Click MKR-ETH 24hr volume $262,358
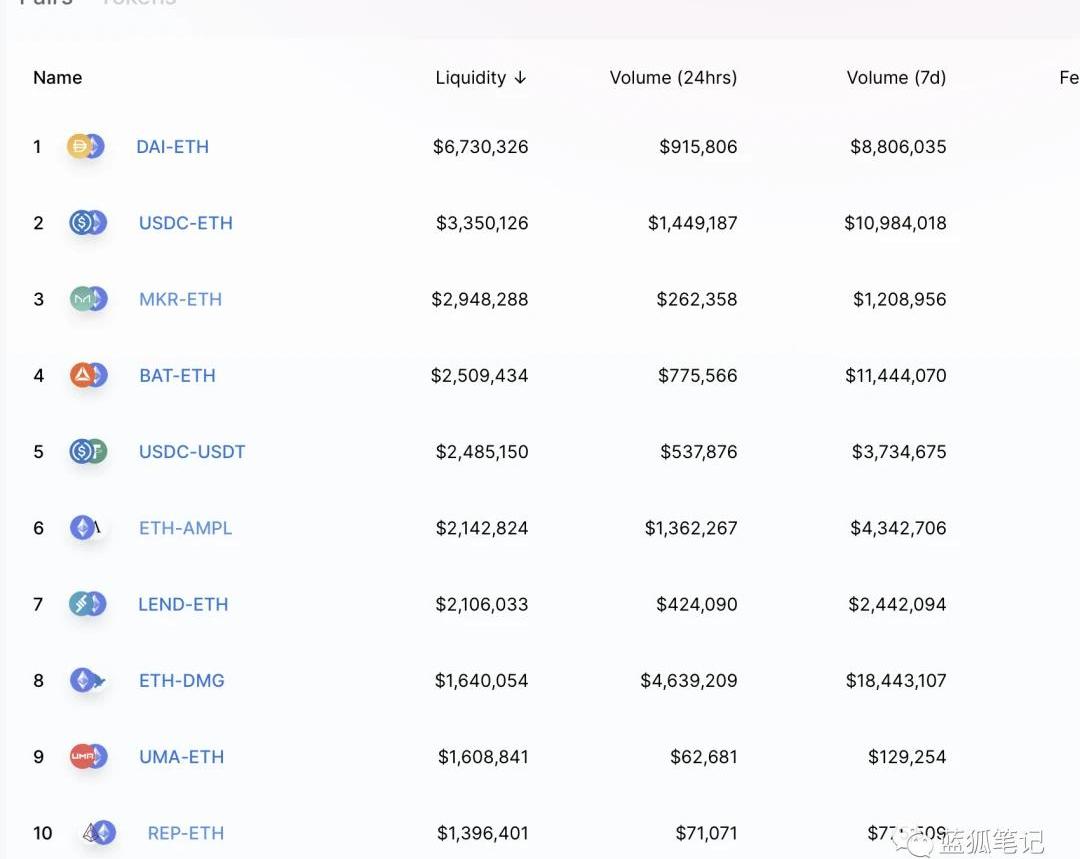Screen dimensions: 1080x859 click(697, 300)
